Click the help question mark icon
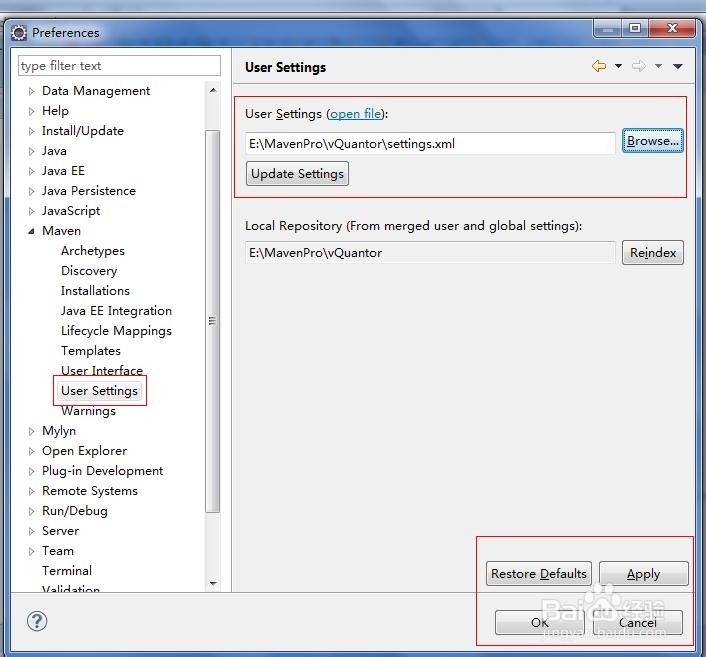Screen dimensions: 706x657 click(37, 621)
